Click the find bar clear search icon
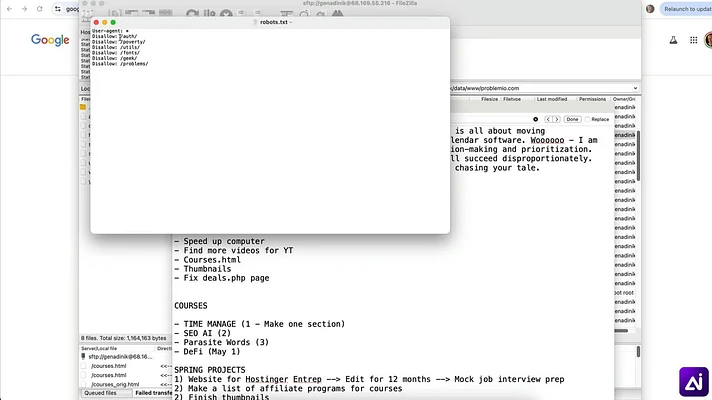The image size is (712, 400). pos(535,119)
